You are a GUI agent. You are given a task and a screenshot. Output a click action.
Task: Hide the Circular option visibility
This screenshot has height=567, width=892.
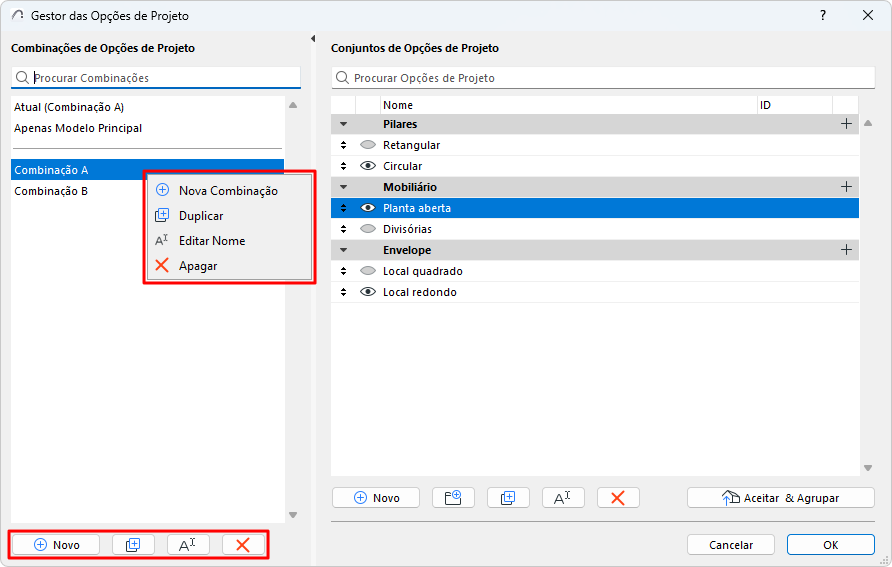367,166
